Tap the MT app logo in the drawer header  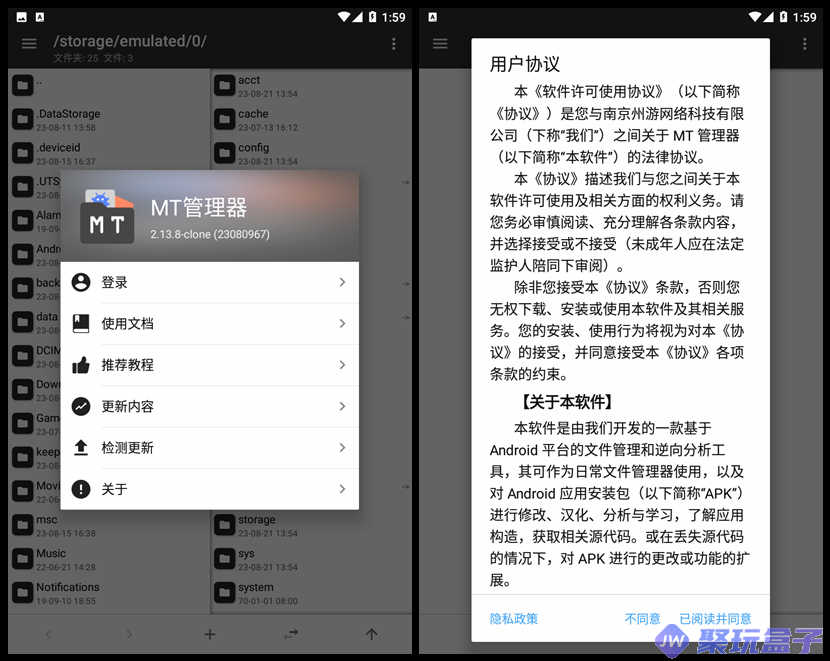(107, 217)
